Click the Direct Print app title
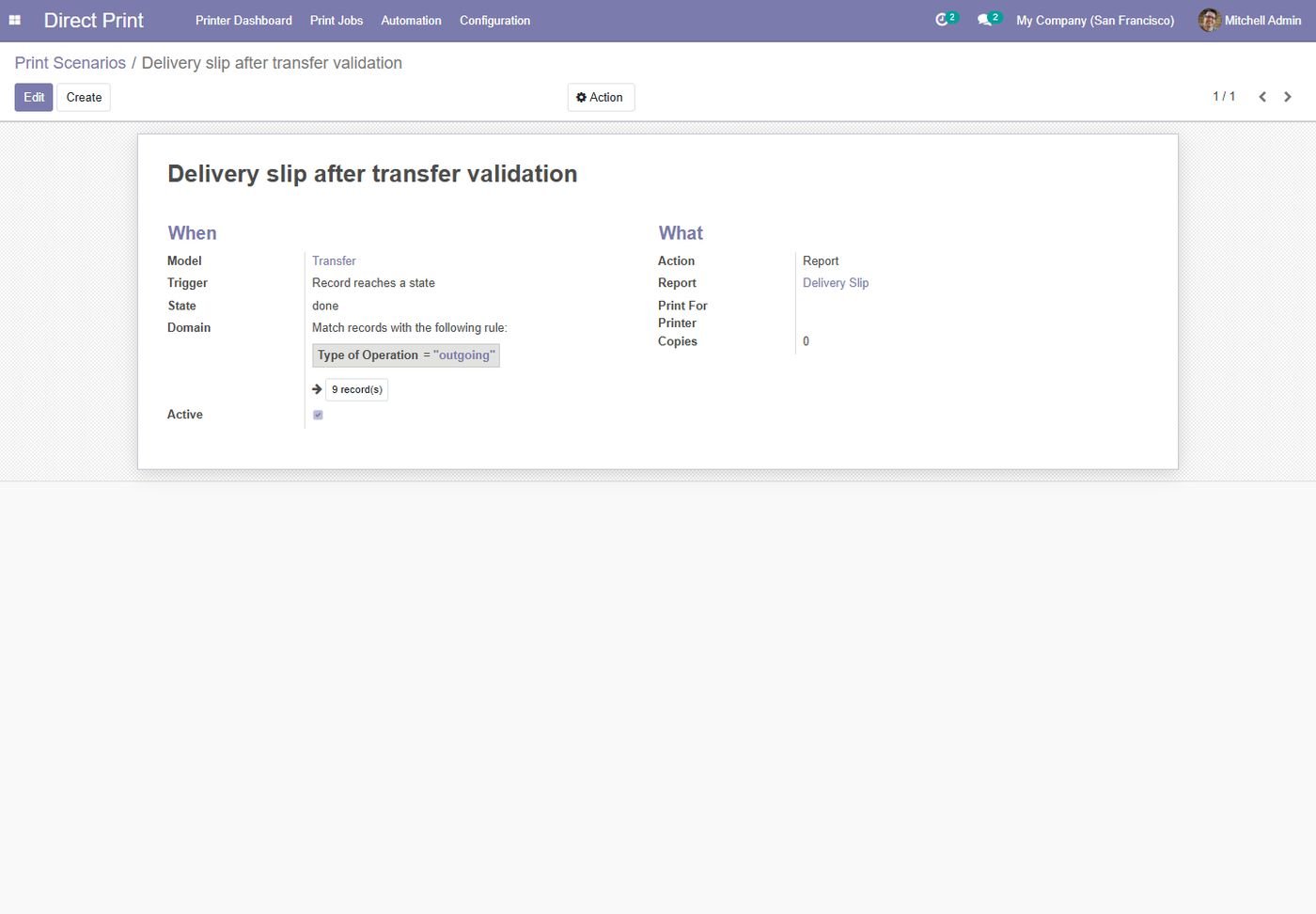The height and width of the screenshot is (914, 1316). click(x=94, y=20)
